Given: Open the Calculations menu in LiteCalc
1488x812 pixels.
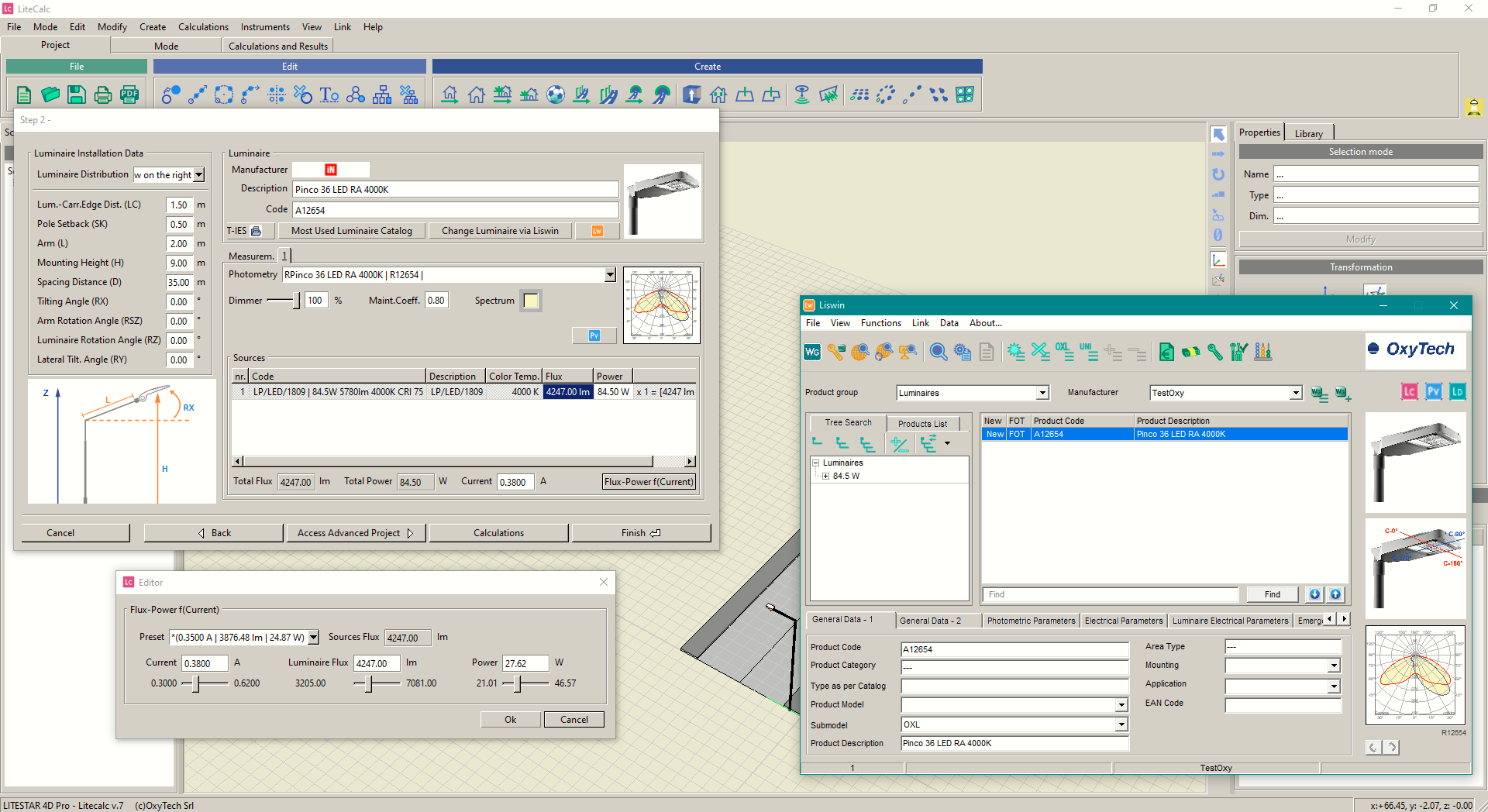Looking at the screenshot, I should tap(203, 27).
